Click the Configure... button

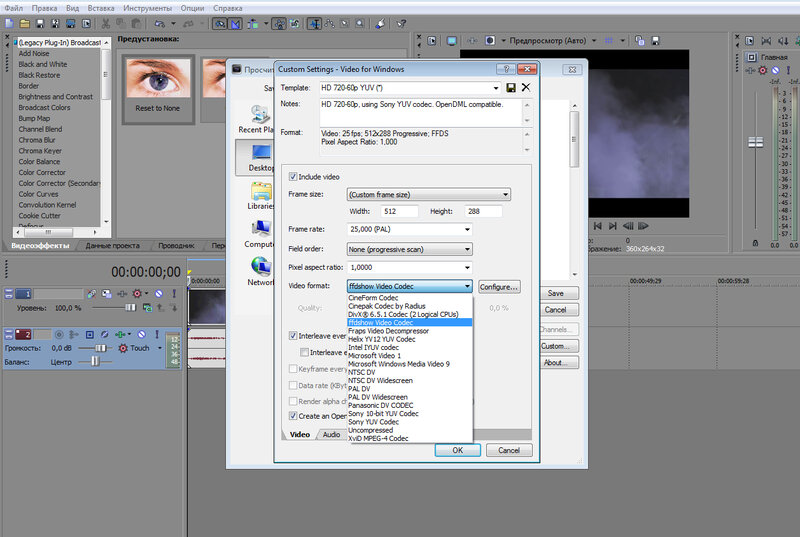[500, 287]
